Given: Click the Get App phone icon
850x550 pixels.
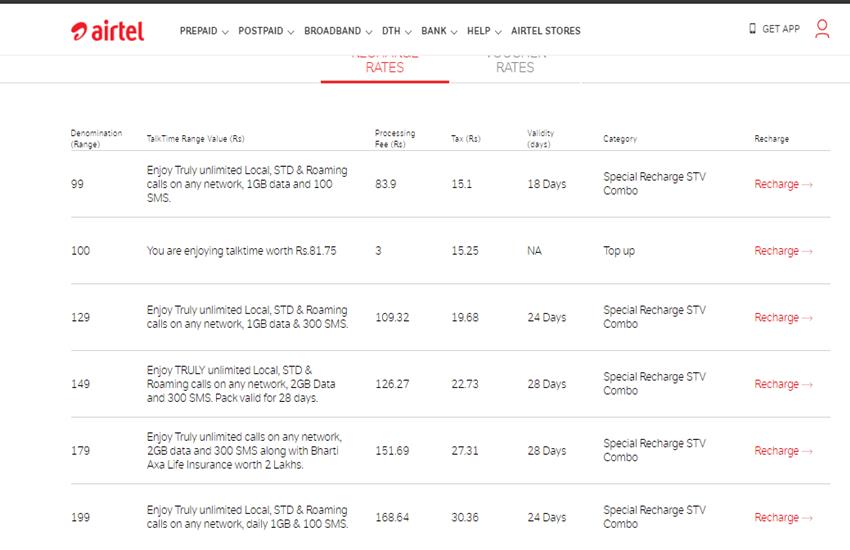Looking at the screenshot, I should (x=752, y=29).
